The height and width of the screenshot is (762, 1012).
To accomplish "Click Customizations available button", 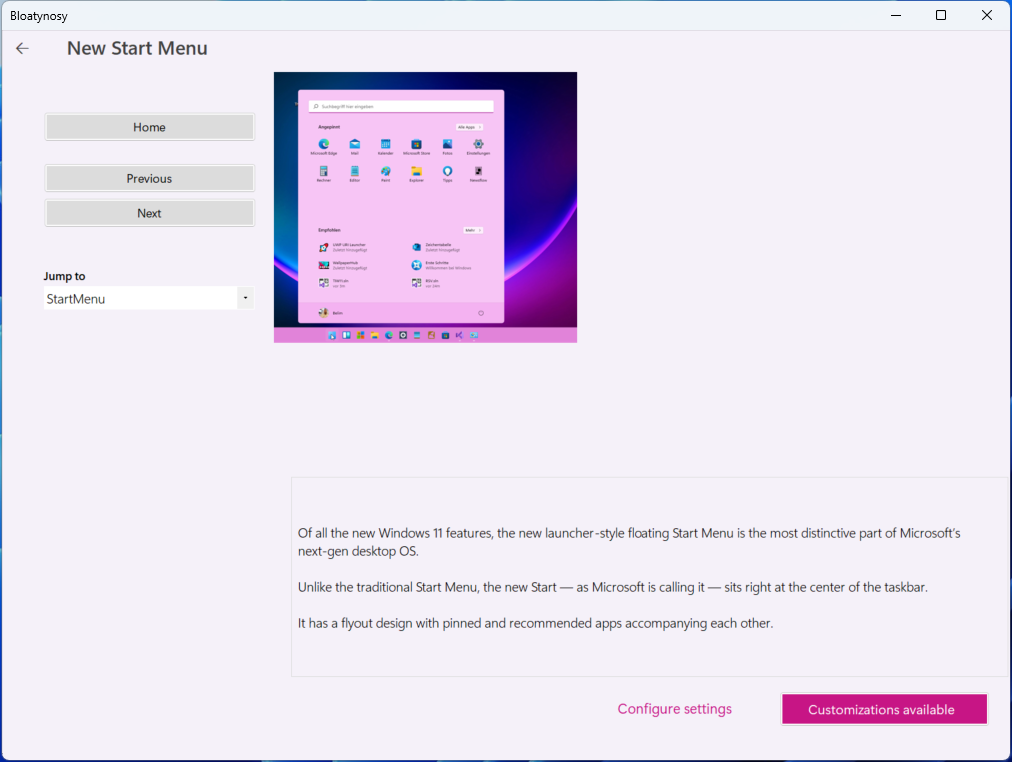I will tap(884, 710).
